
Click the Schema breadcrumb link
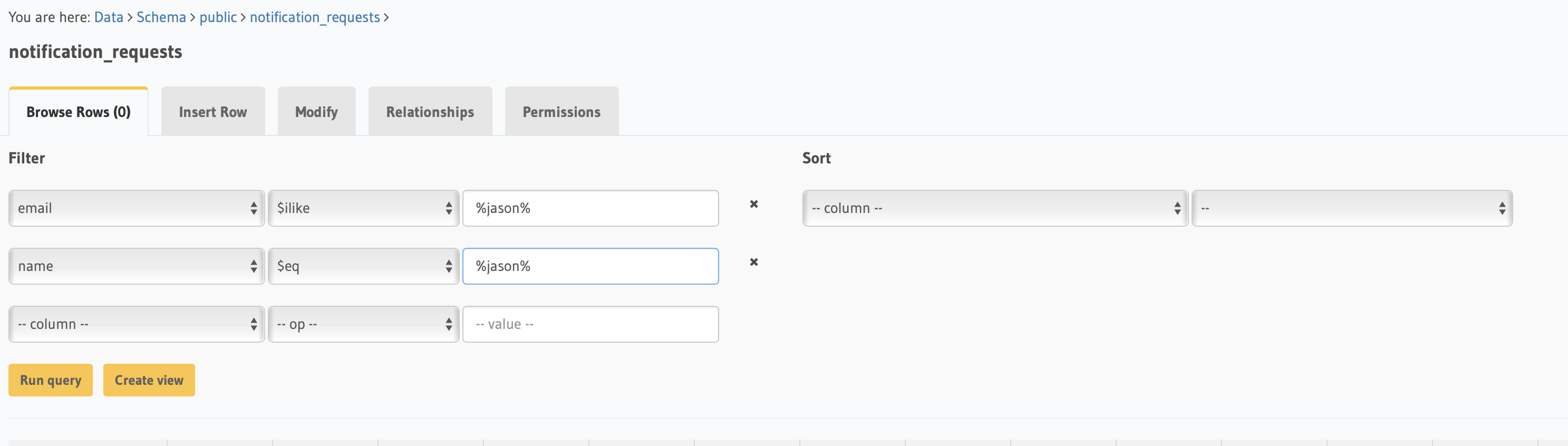(161, 17)
